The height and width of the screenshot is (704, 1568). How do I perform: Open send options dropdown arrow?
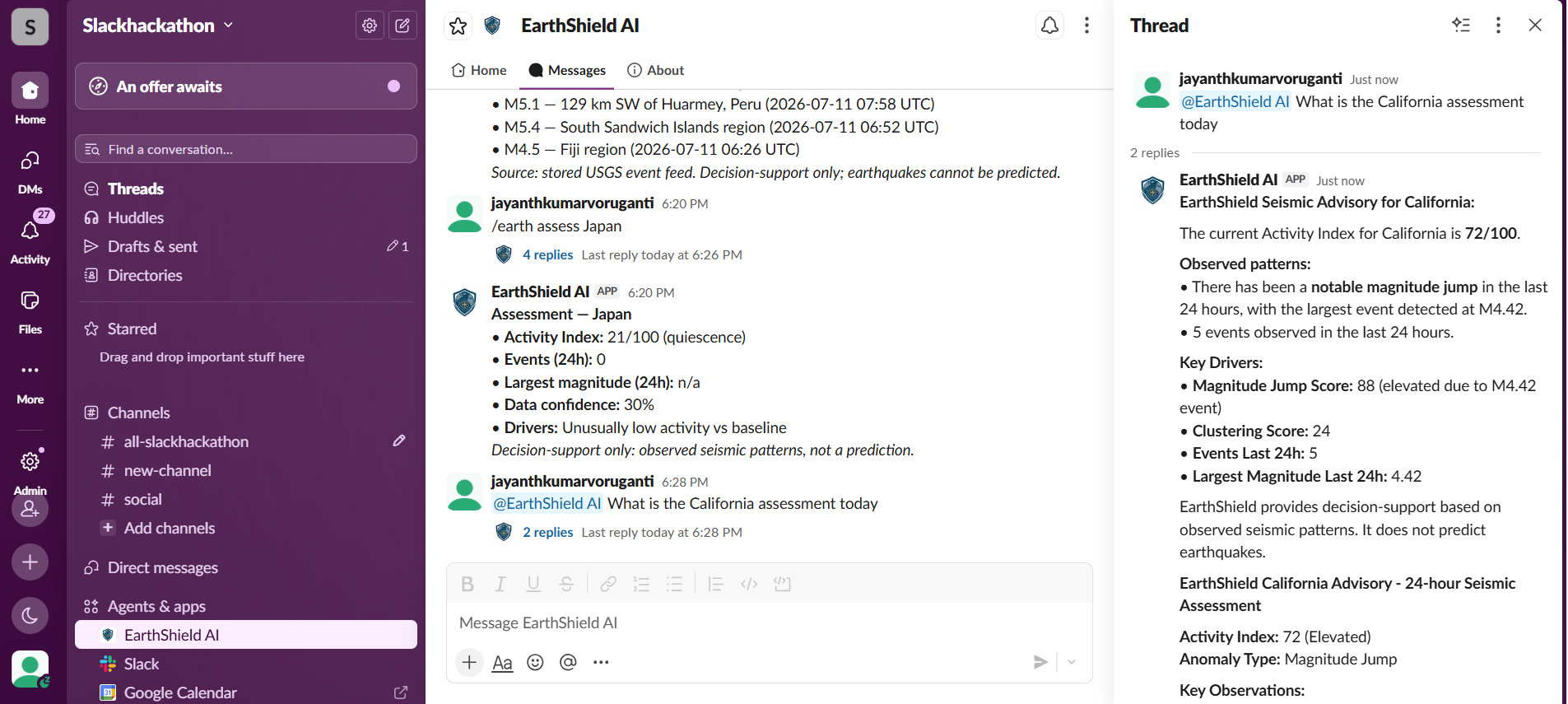point(1072,662)
